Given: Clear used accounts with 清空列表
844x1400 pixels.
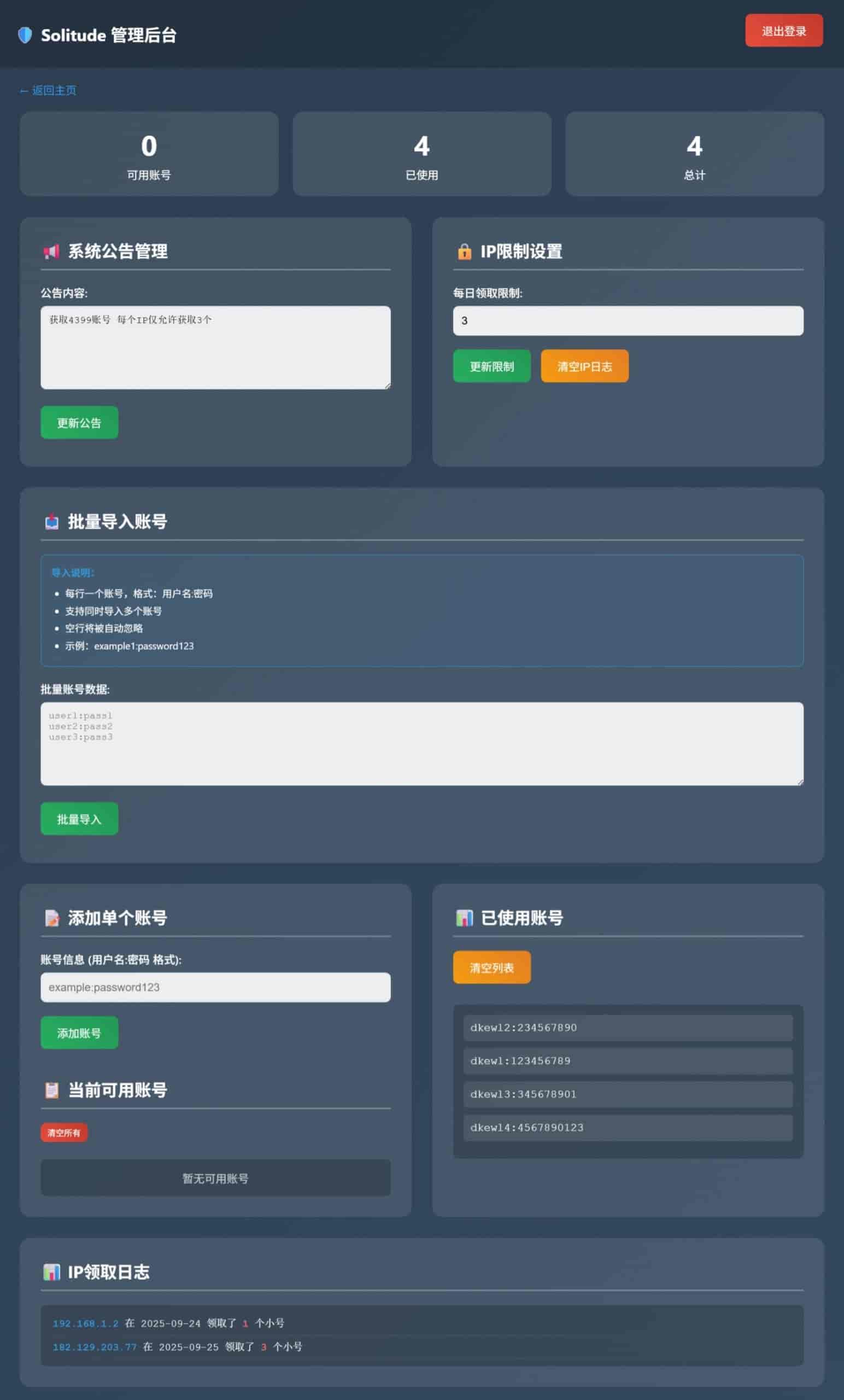Looking at the screenshot, I should 492,967.
